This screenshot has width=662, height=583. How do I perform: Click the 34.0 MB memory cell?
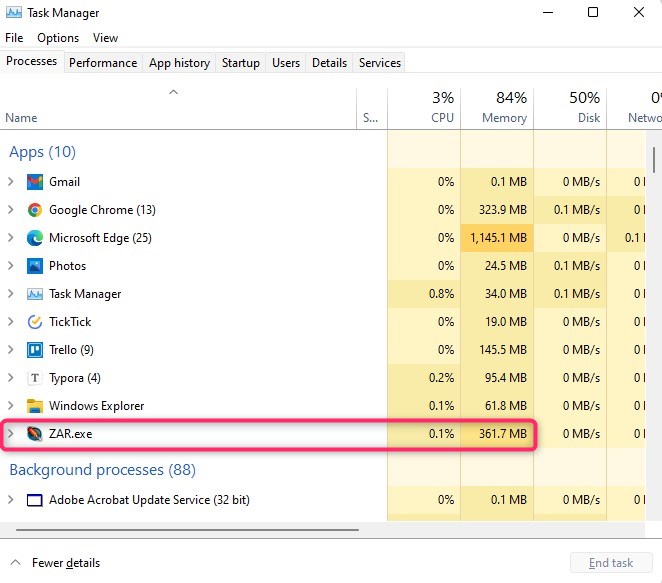click(497, 294)
